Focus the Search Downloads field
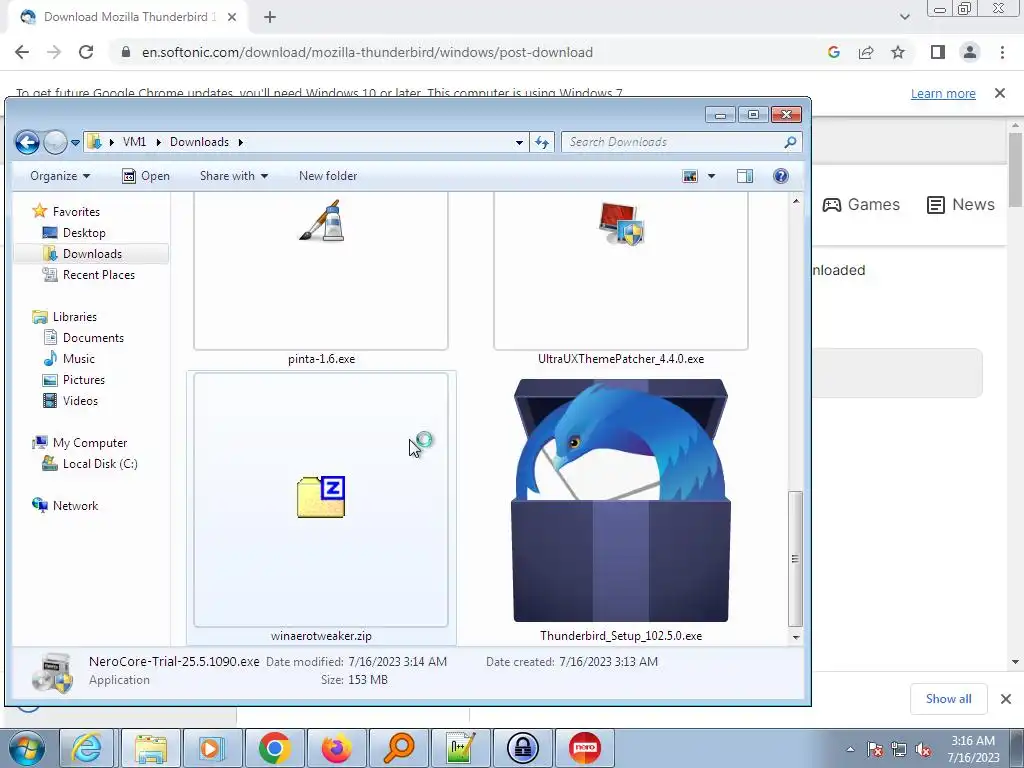 pyautogui.click(x=682, y=142)
